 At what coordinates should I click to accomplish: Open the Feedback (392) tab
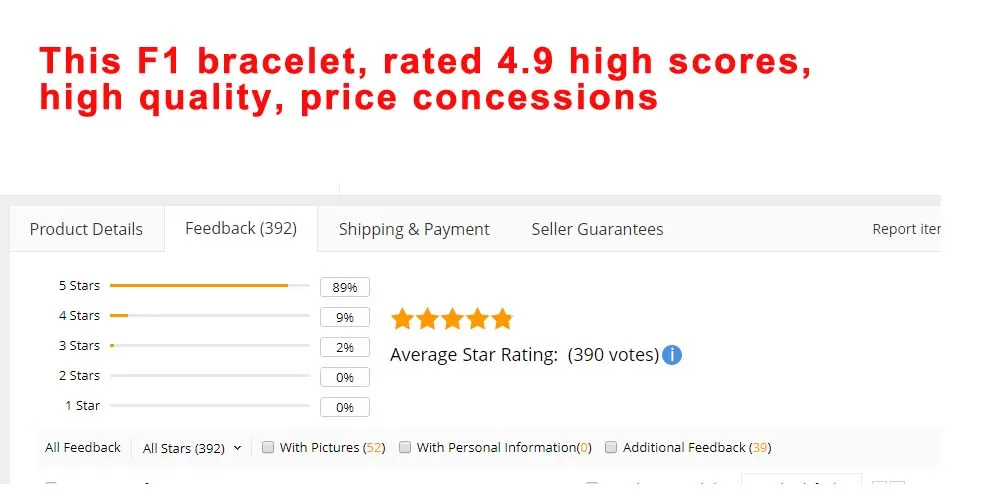pyautogui.click(x=241, y=228)
